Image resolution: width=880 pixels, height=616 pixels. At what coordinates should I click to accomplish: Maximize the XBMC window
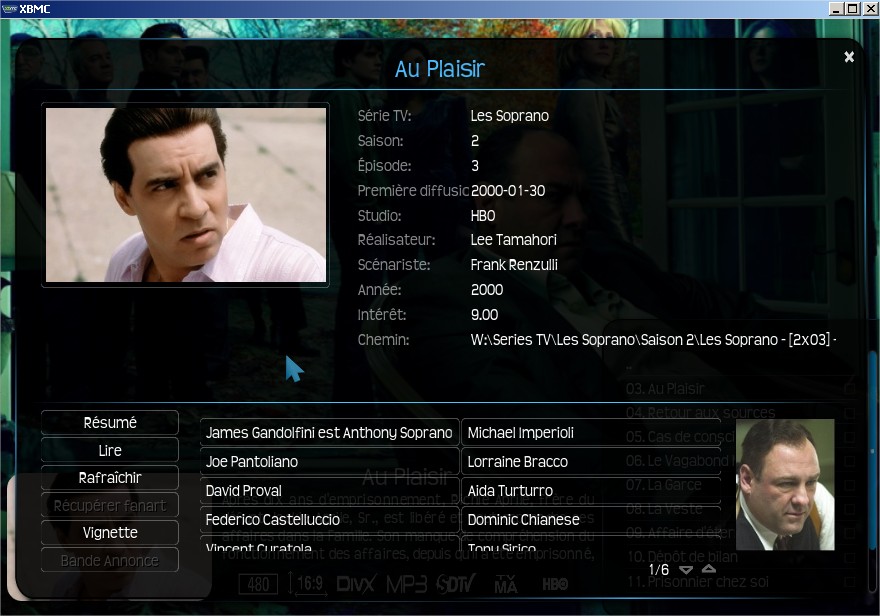tap(852, 8)
